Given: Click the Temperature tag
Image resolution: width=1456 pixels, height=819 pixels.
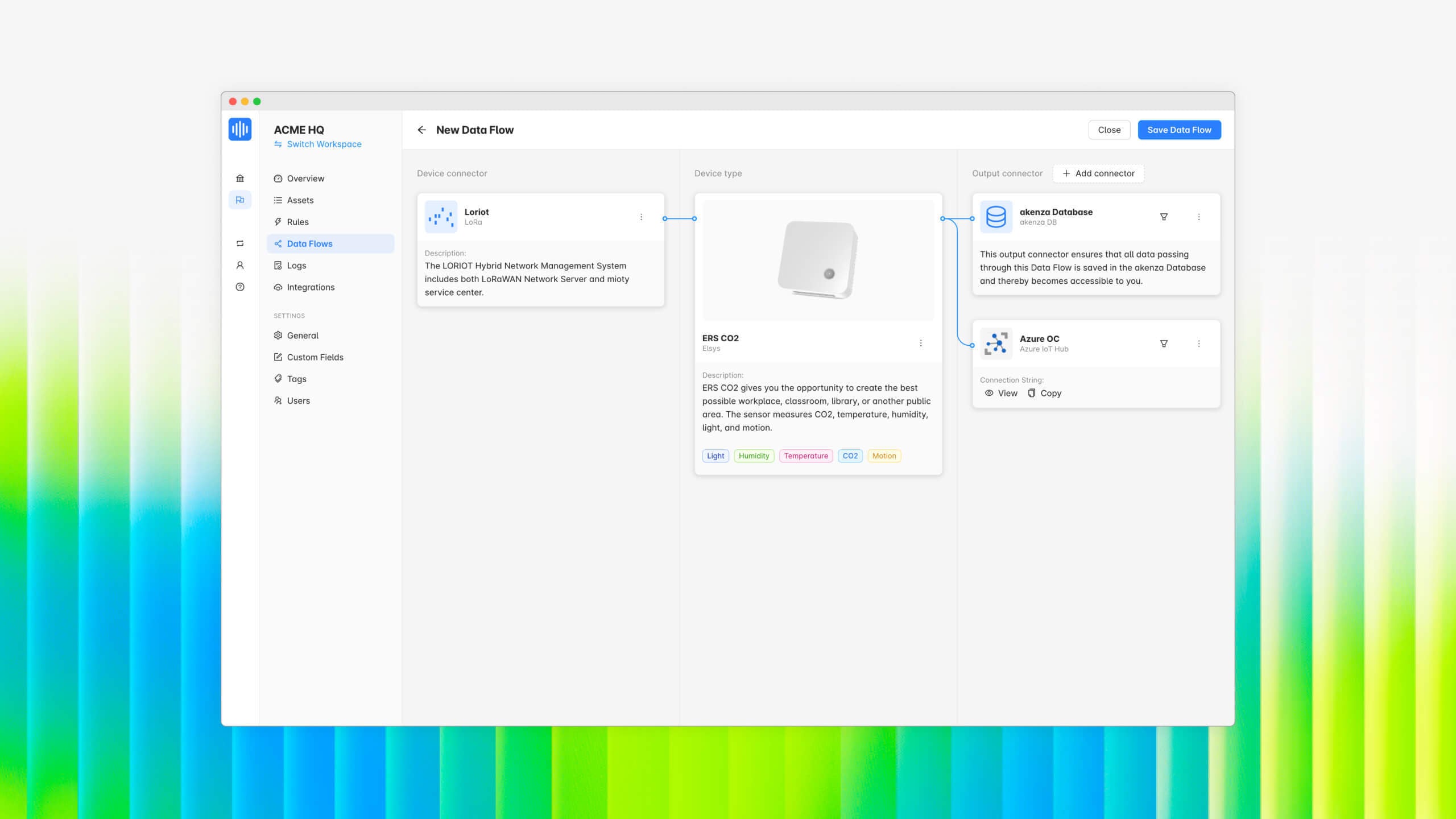Looking at the screenshot, I should point(806,456).
